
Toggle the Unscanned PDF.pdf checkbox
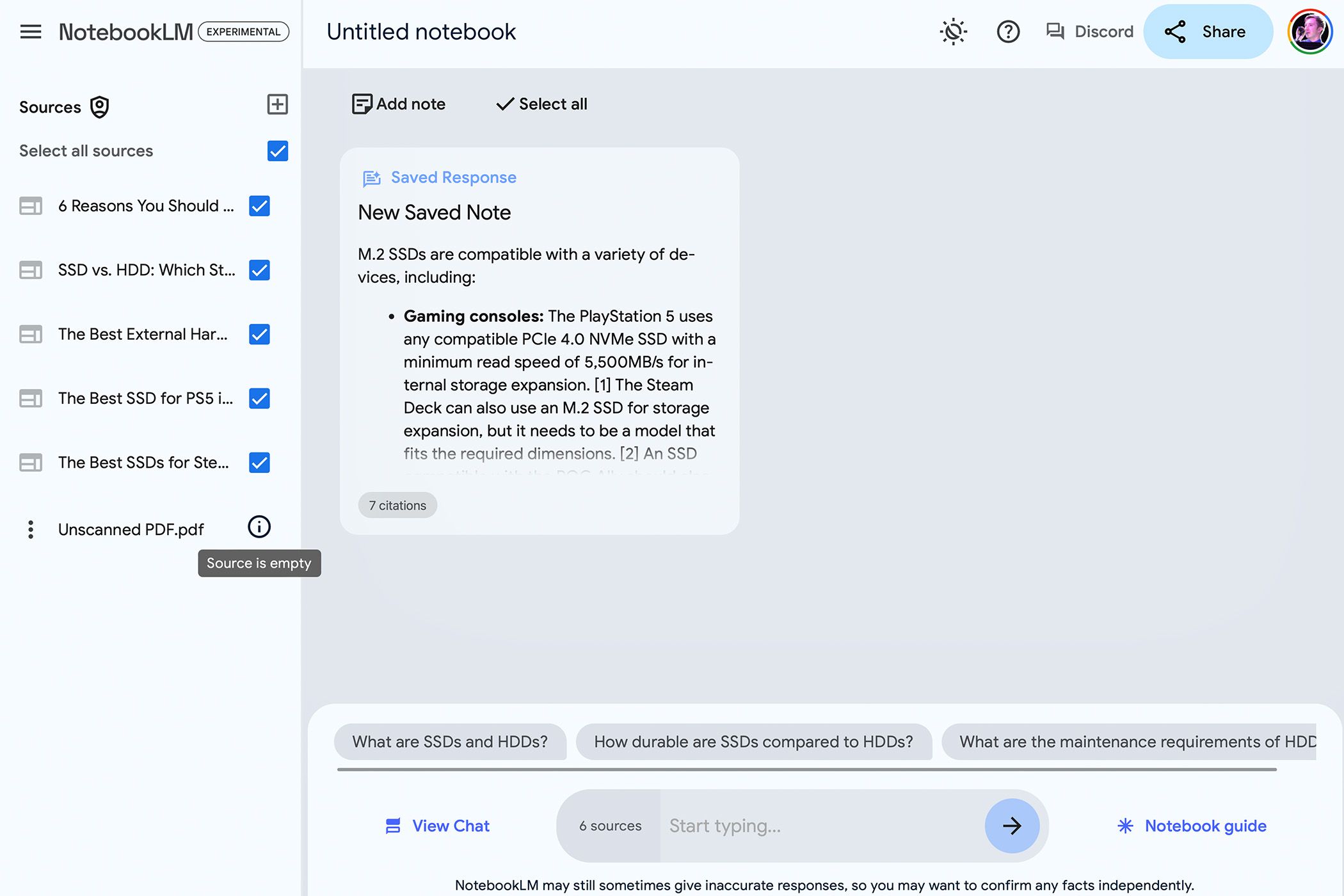point(259,527)
